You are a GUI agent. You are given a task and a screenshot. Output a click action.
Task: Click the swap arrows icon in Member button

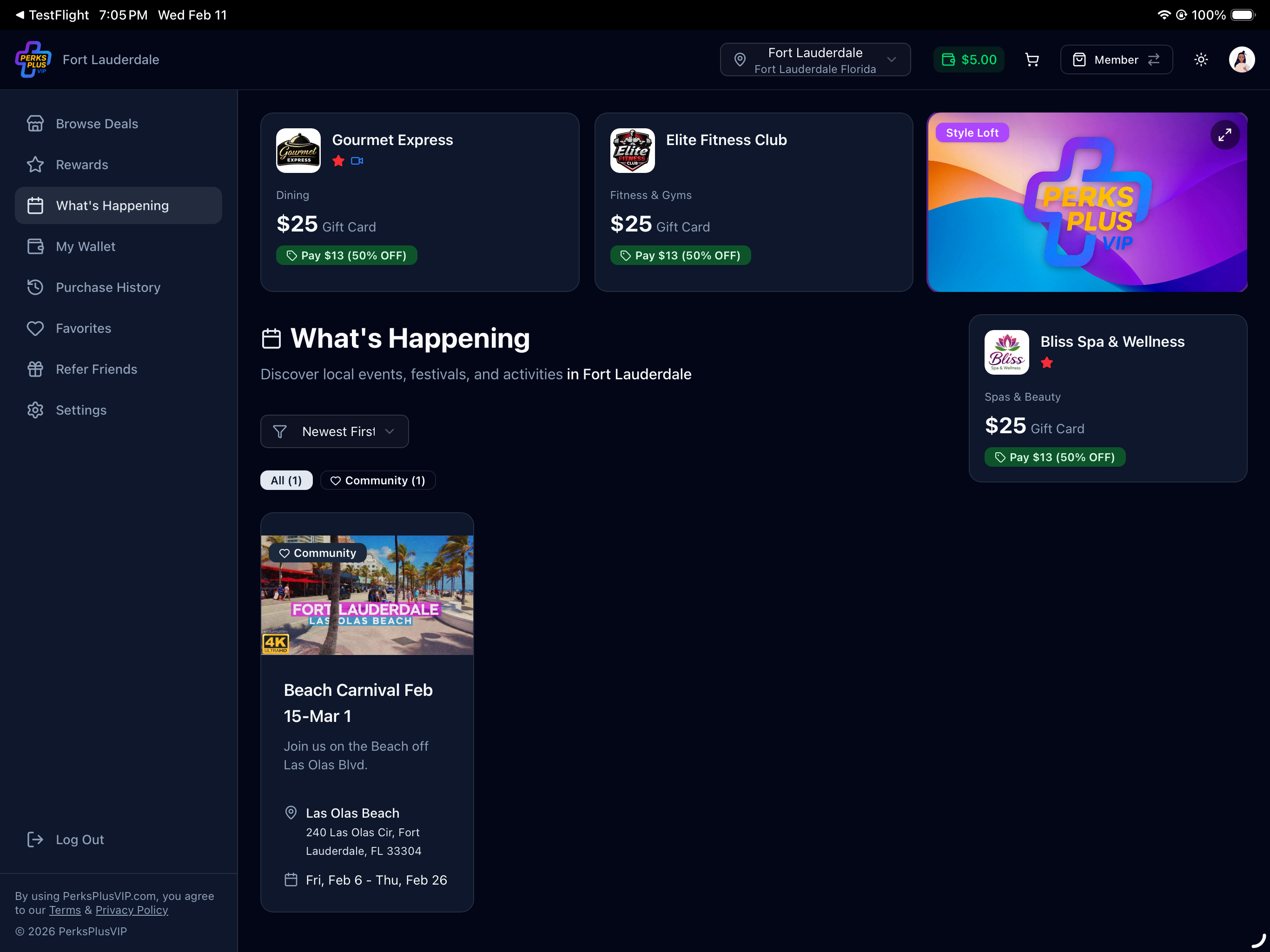click(x=1154, y=59)
